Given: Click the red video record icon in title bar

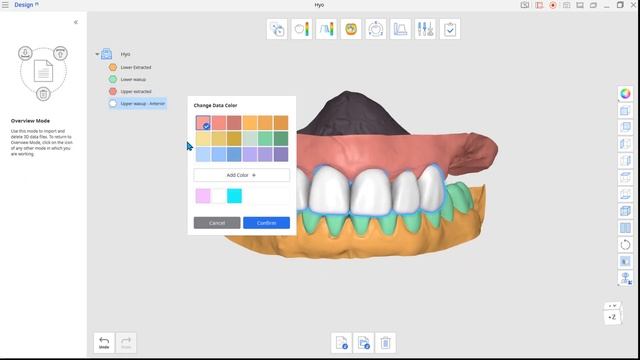Looking at the screenshot, I should 539,5.
